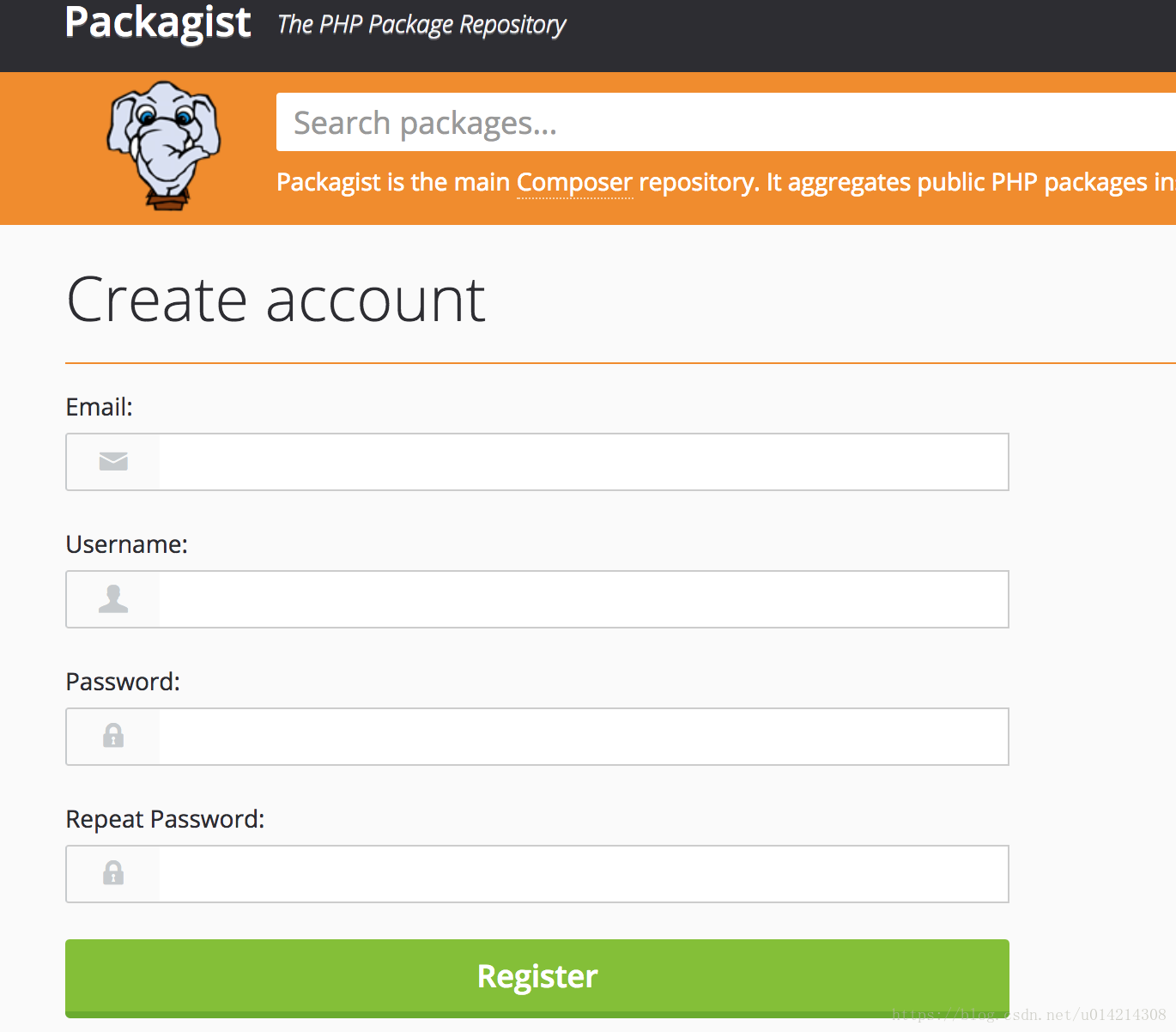The width and height of the screenshot is (1176, 1032).
Task: Click the Email: field label
Action: tap(100, 407)
